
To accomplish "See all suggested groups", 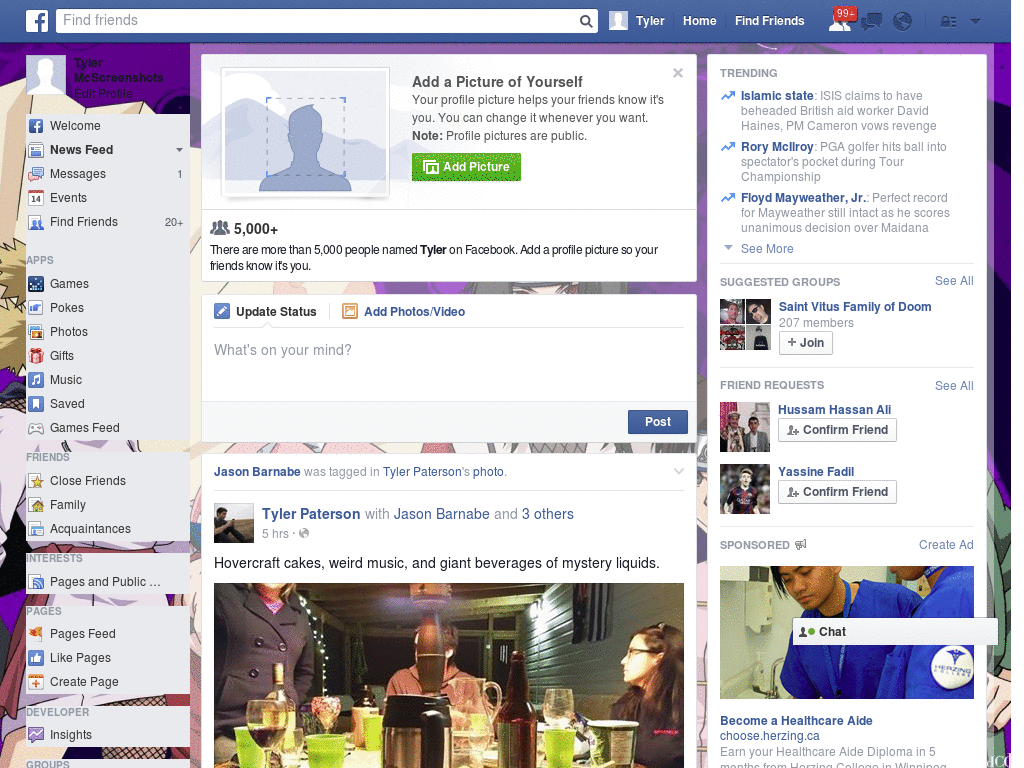I will tap(953, 281).
